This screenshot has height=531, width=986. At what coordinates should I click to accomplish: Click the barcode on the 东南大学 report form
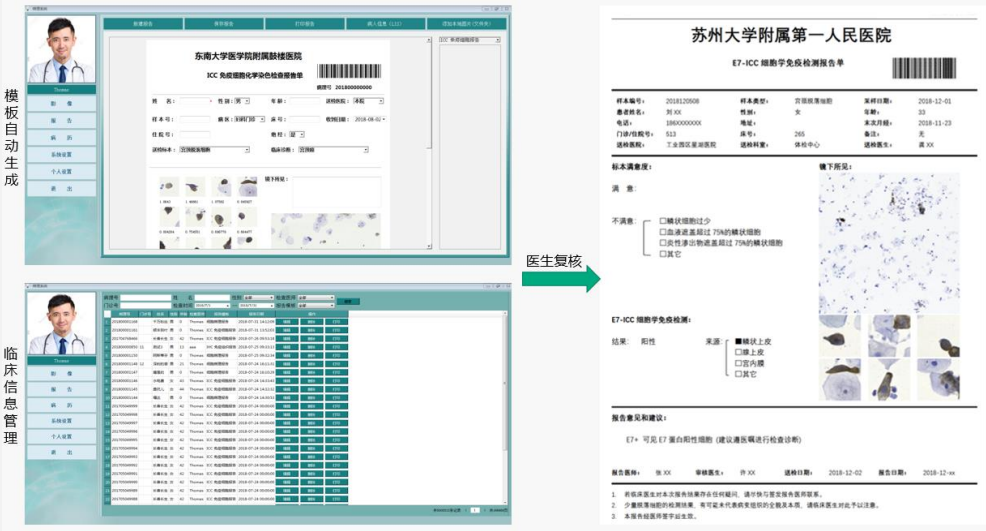point(350,70)
